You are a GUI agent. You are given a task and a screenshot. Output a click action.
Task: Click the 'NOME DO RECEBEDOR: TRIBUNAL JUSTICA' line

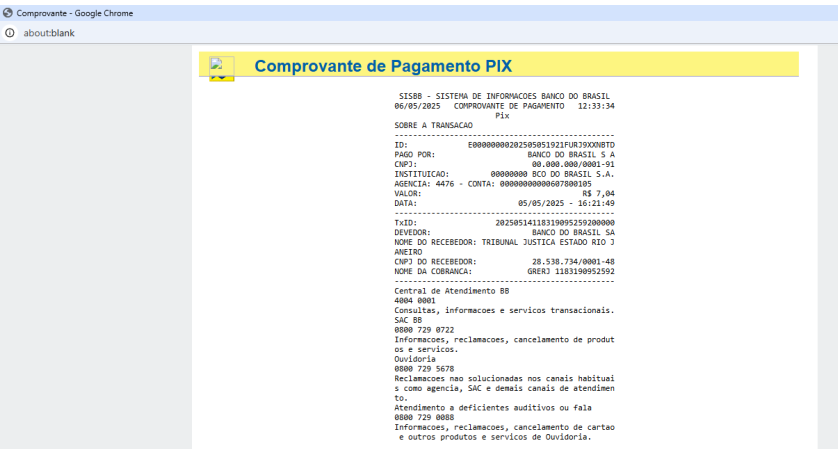coord(505,242)
